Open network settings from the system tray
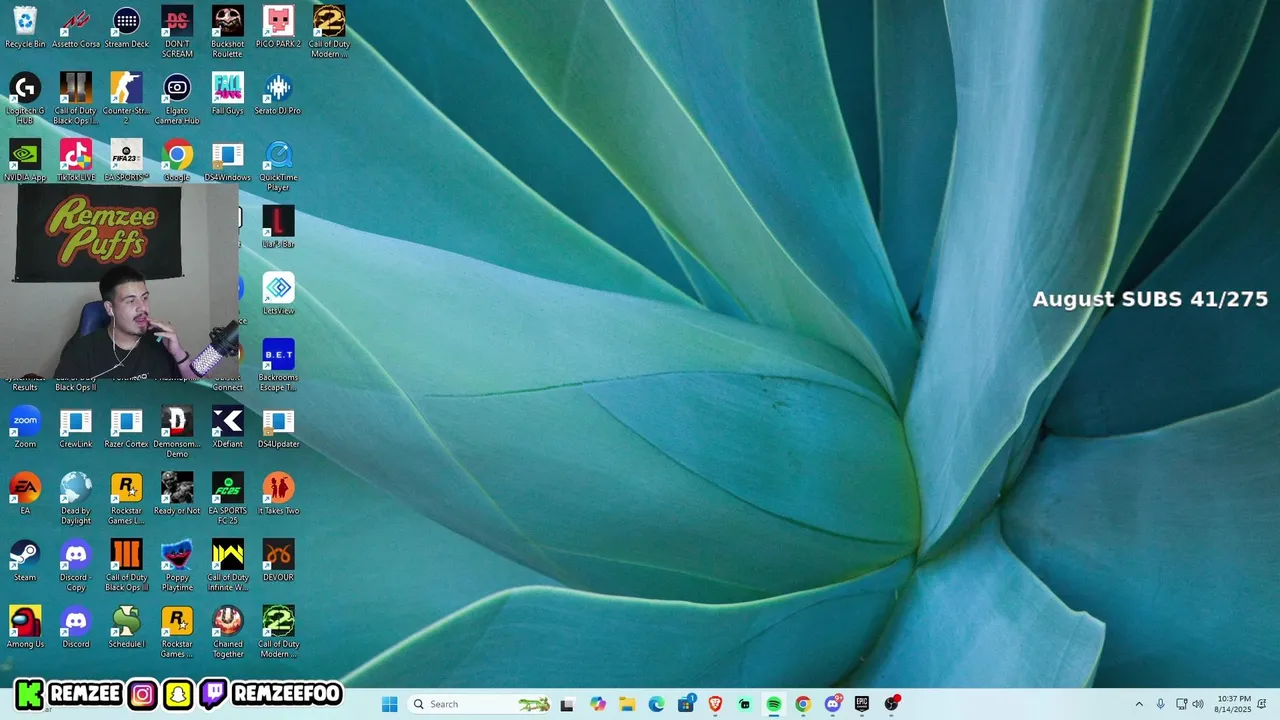This screenshot has height=720, width=1280. pyautogui.click(x=1181, y=704)
